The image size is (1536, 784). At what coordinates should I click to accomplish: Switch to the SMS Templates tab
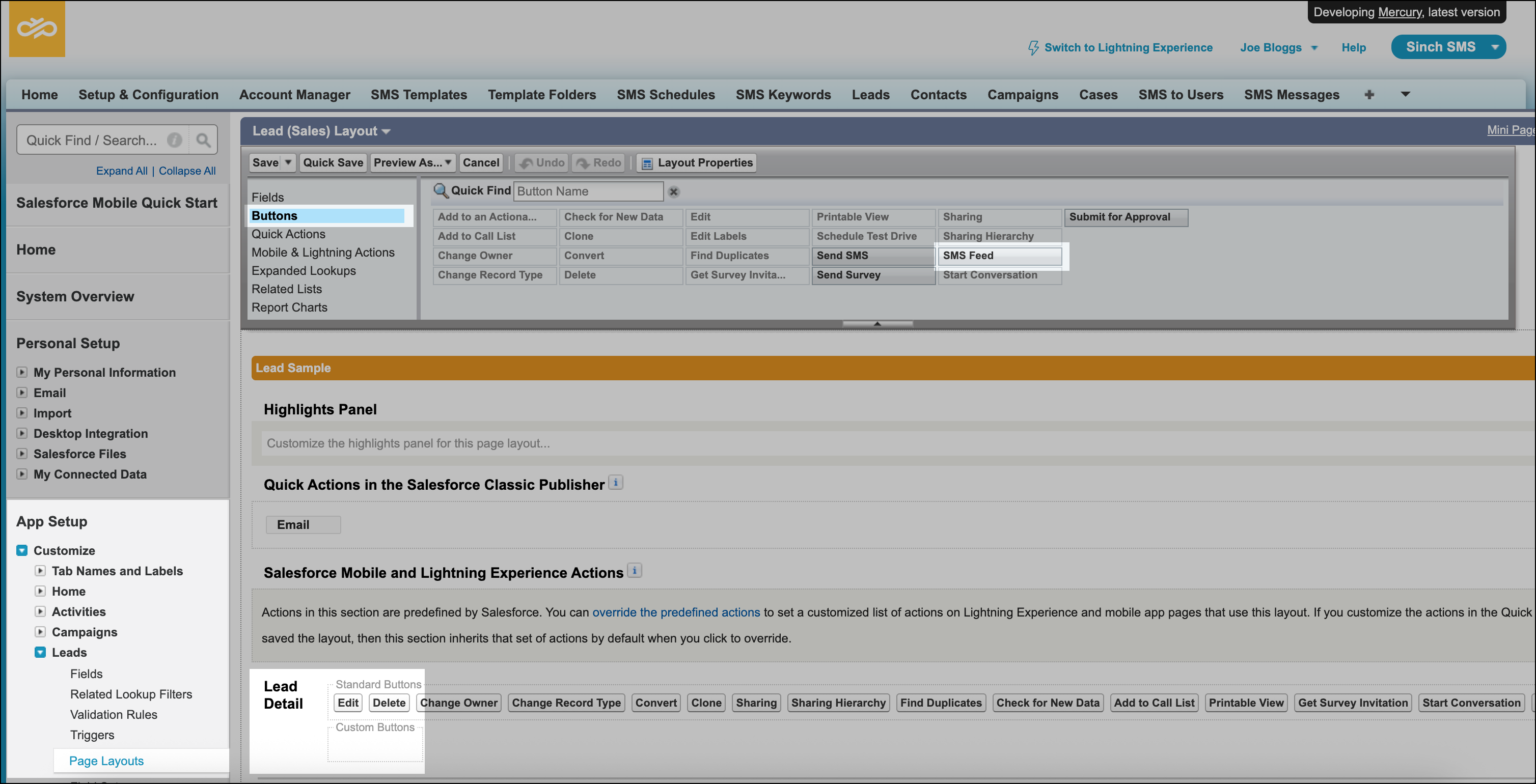coord(419,94)
